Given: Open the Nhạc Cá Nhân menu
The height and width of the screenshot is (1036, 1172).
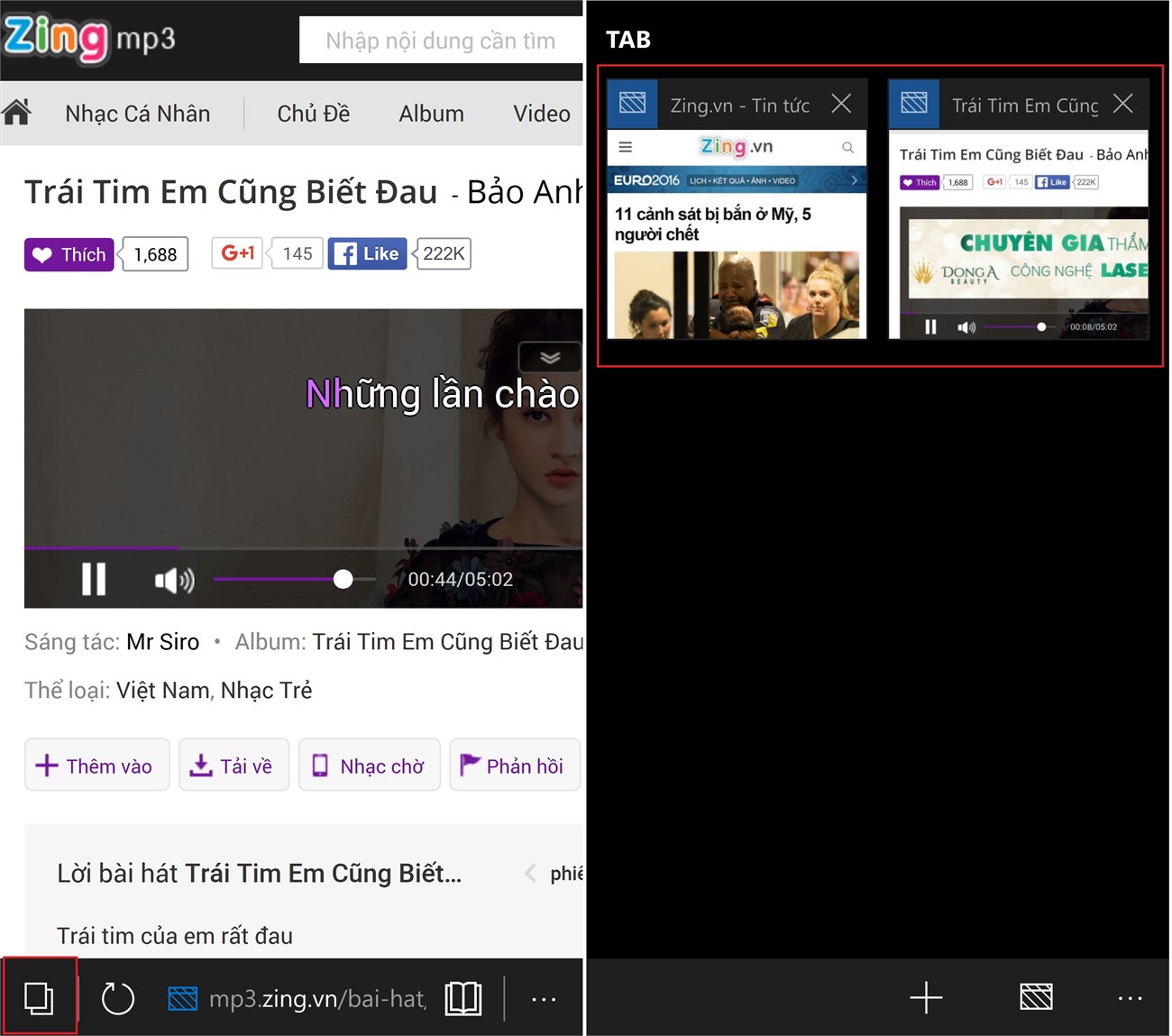Looking at the screenshot, I should [x=138, y=114].
